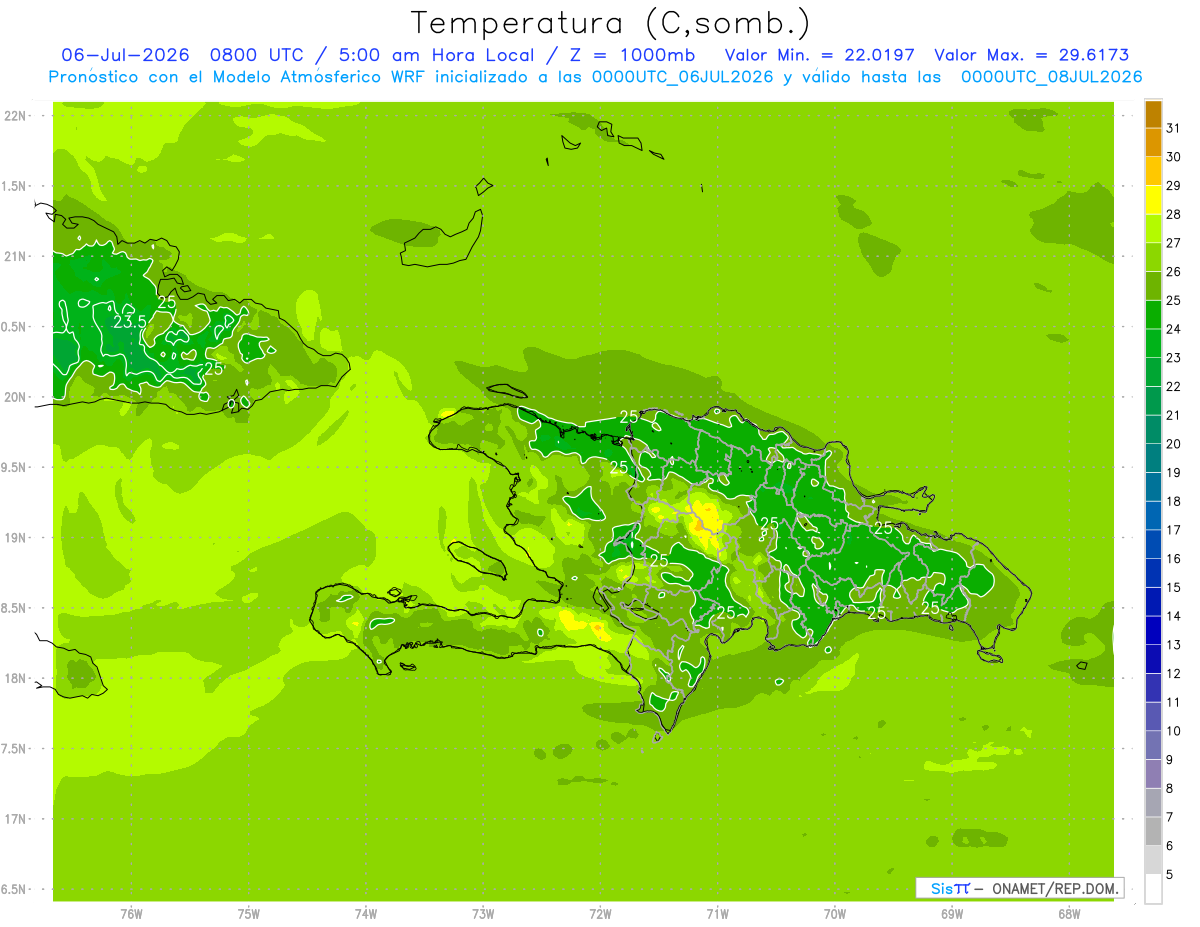Select the 25 degree green legend swatch
This screenshot has width=1200, height=927.
[1153, 287]
